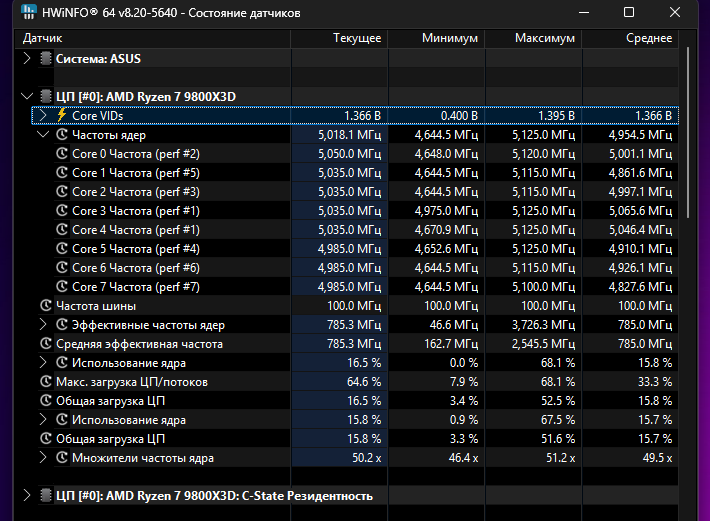
Task: Click the 162.7 МГц minimum value
Action: (451, 344)
